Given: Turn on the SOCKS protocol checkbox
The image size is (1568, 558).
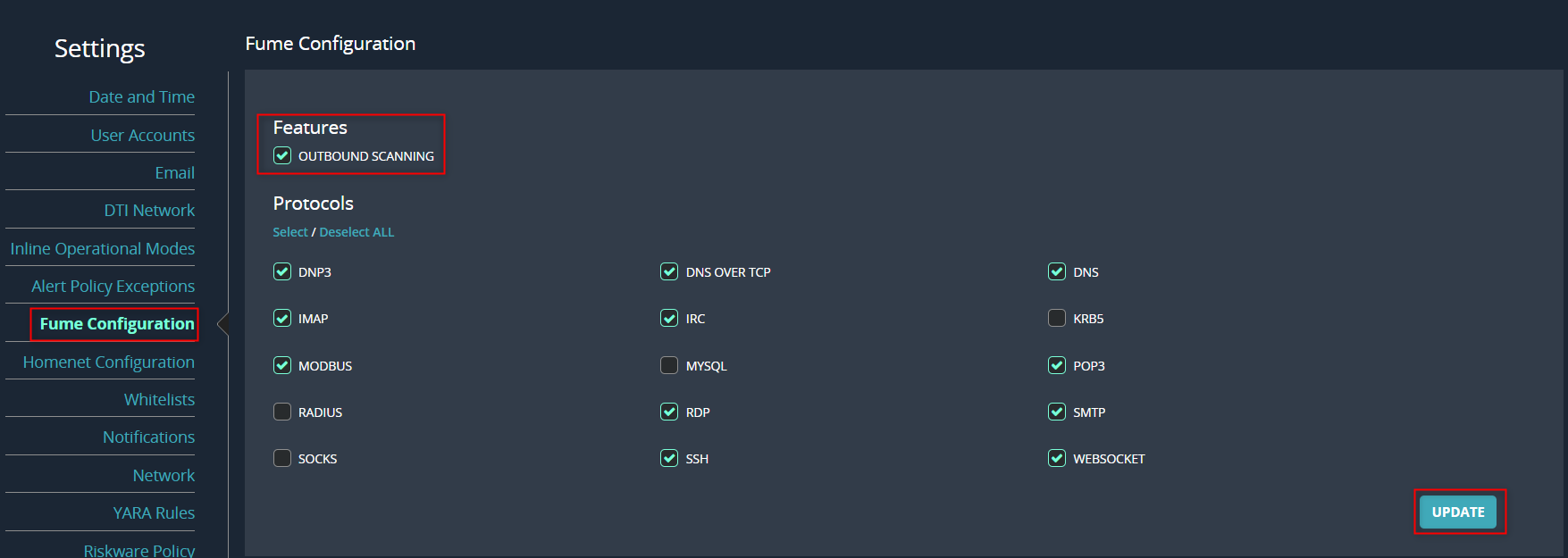Looking at the screenshot, I should pyautogui.click(x=282, y=458).
